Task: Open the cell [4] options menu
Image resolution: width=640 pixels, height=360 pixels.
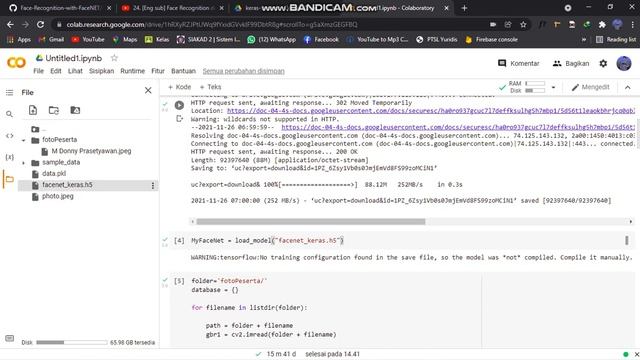Action: [627, 240]
